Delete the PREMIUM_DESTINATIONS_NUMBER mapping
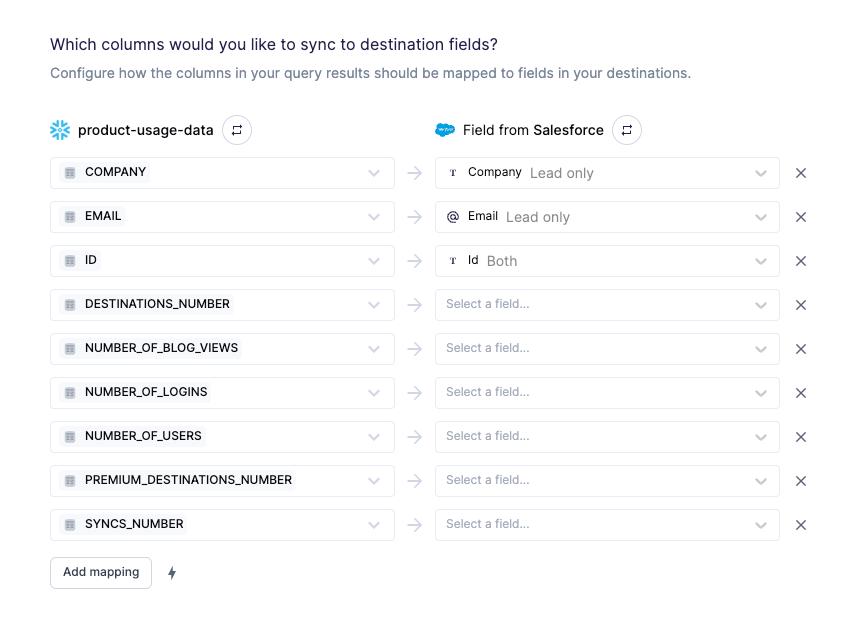The width and height of the screenshot is (844, 622). [x=801, y=480]
